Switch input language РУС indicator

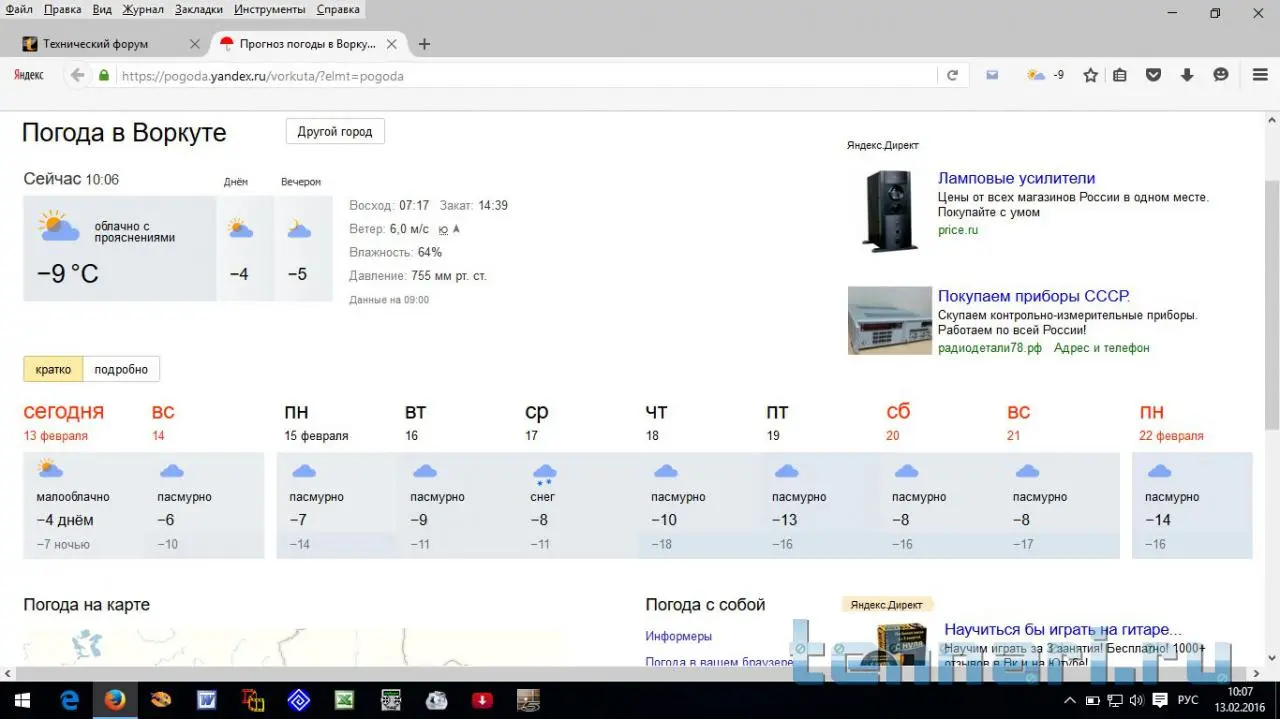[x=1189, y=700]
